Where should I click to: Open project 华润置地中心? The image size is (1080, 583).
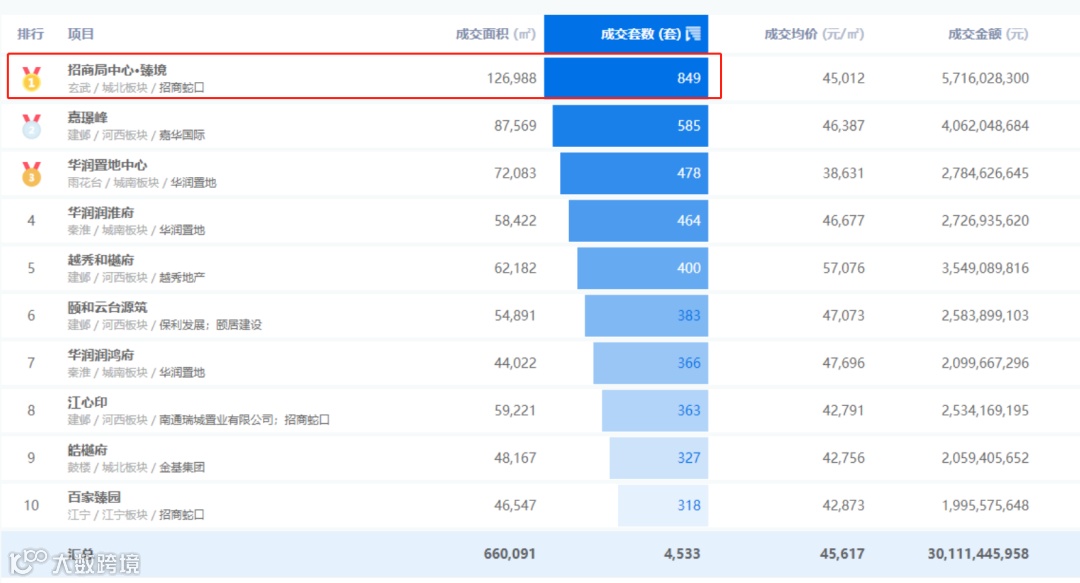(x=107, y=165)
